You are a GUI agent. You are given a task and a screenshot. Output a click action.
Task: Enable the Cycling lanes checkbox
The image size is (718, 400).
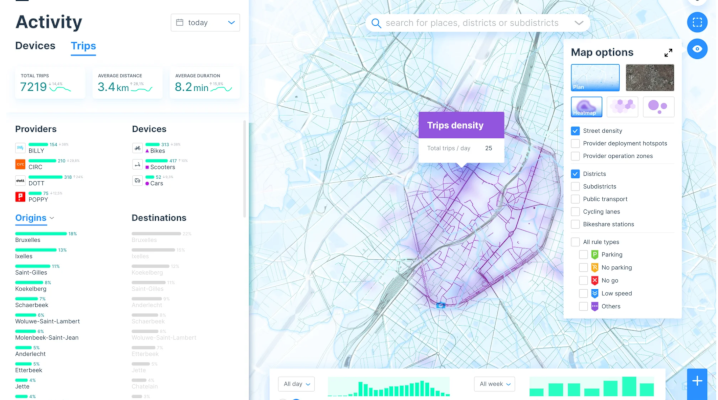[x=575, y=211]
